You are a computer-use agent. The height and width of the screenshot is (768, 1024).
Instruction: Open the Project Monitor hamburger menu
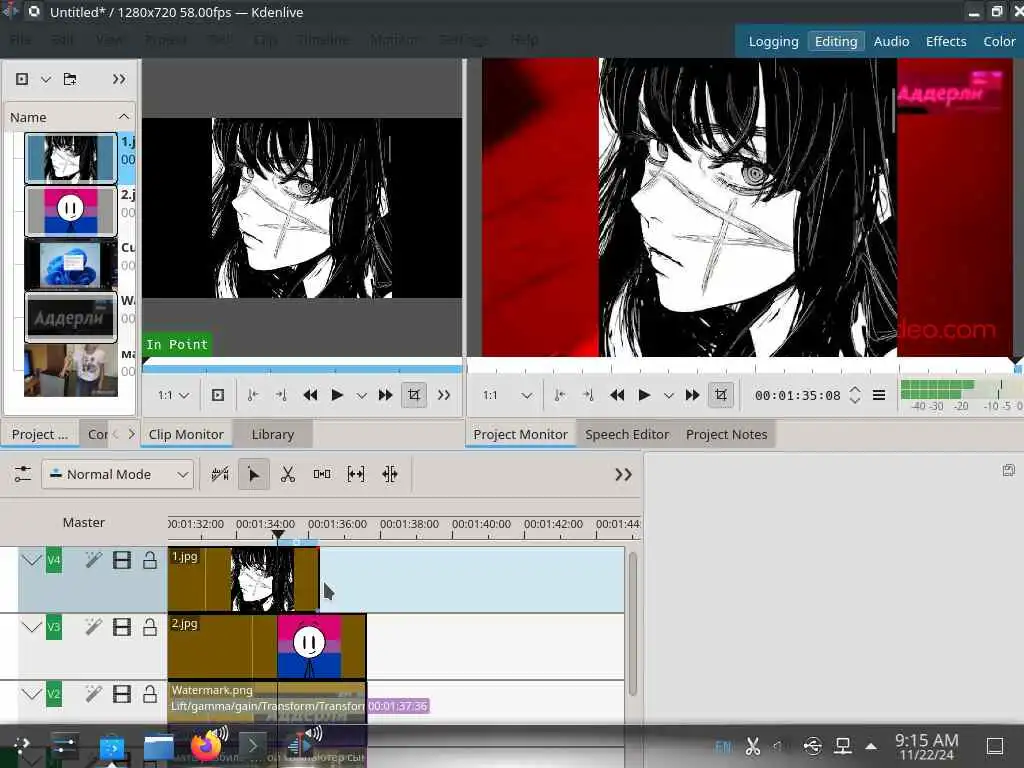click(879, 395)
